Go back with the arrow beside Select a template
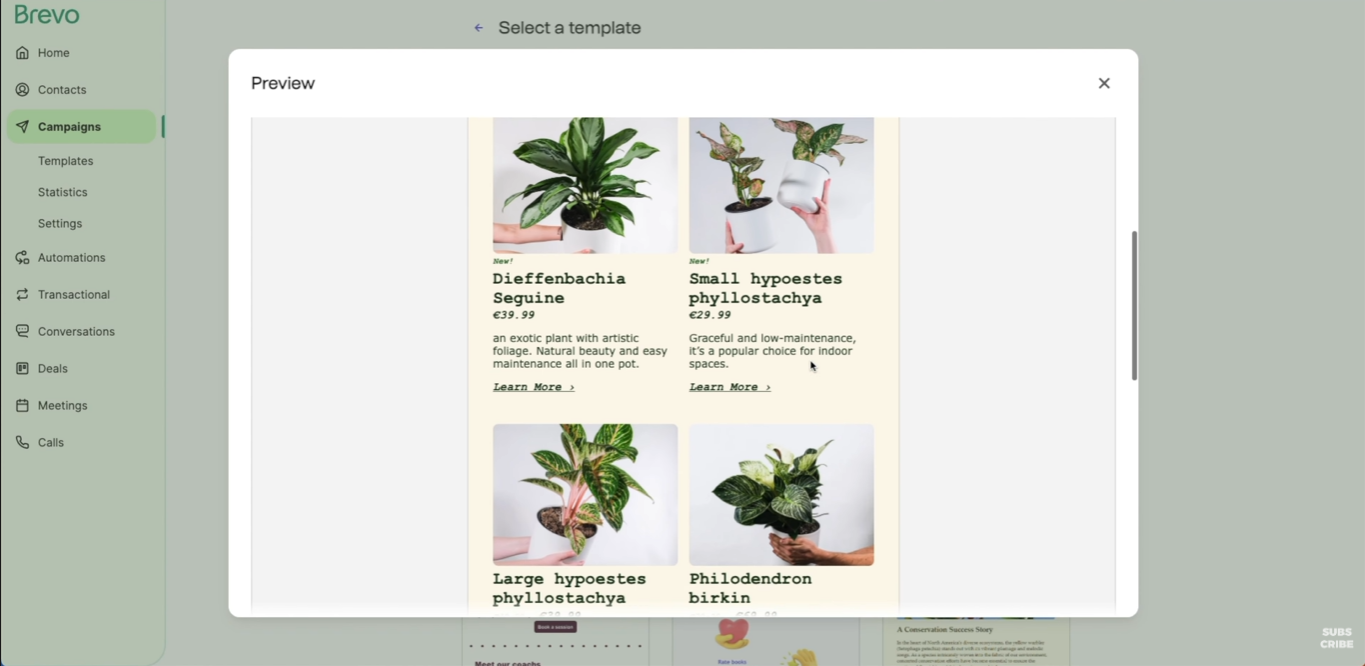The height and width of the screenshot is (666, 1365). [x=479, y=28]
